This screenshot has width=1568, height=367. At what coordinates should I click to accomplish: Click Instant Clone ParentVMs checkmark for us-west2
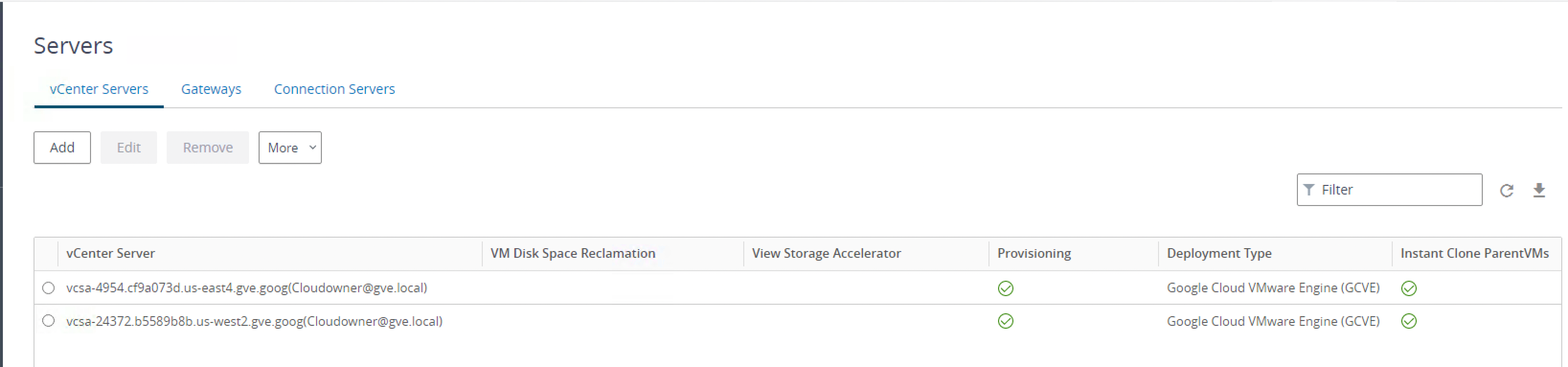click(1409, 321)
